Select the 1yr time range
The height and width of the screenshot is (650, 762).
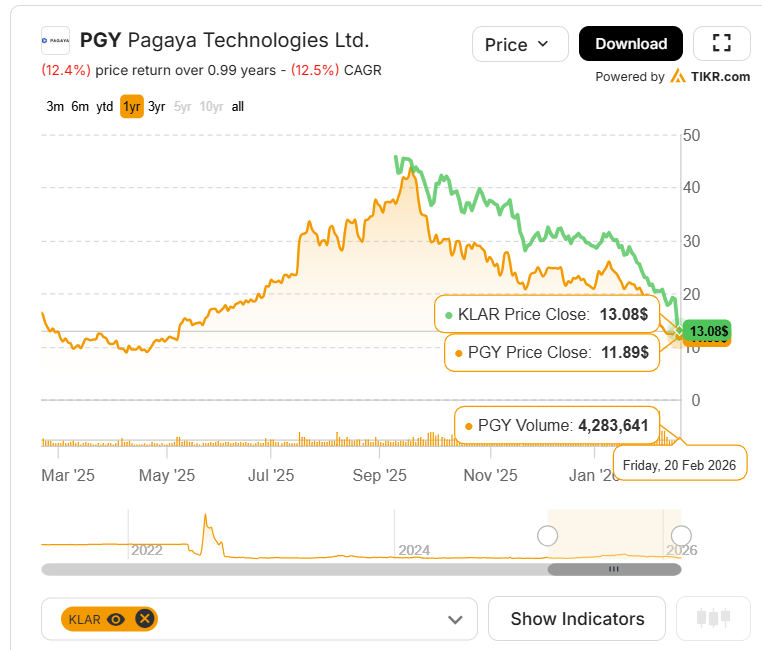pyautogui.click(x=132, y=106)
